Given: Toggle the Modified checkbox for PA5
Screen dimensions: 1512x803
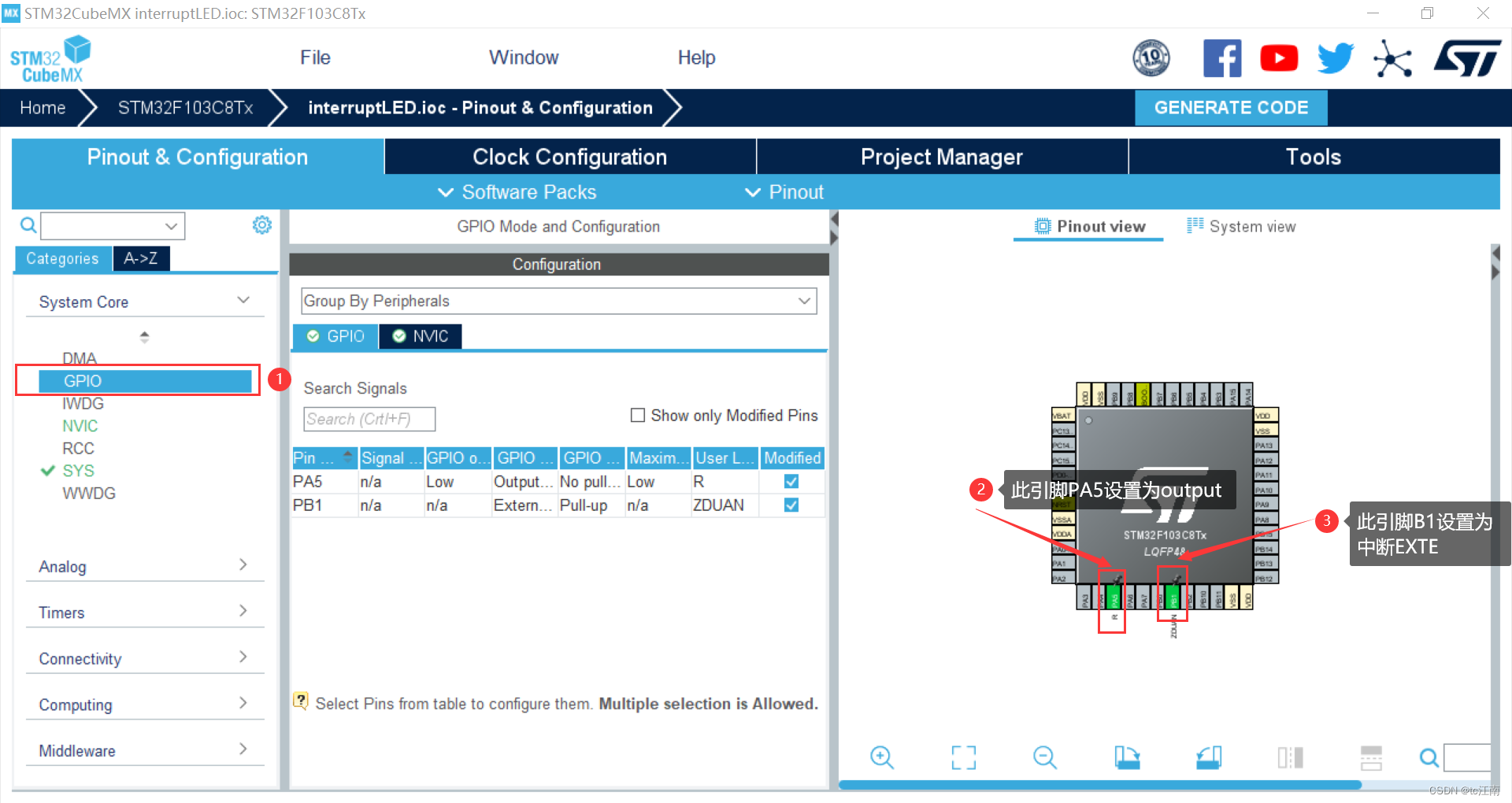Looking at the screenshot, I should (x=791, y=481).
